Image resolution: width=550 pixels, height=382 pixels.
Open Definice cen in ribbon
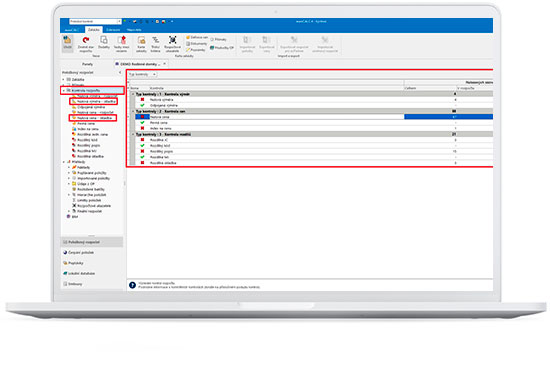[x=197, y=37]
